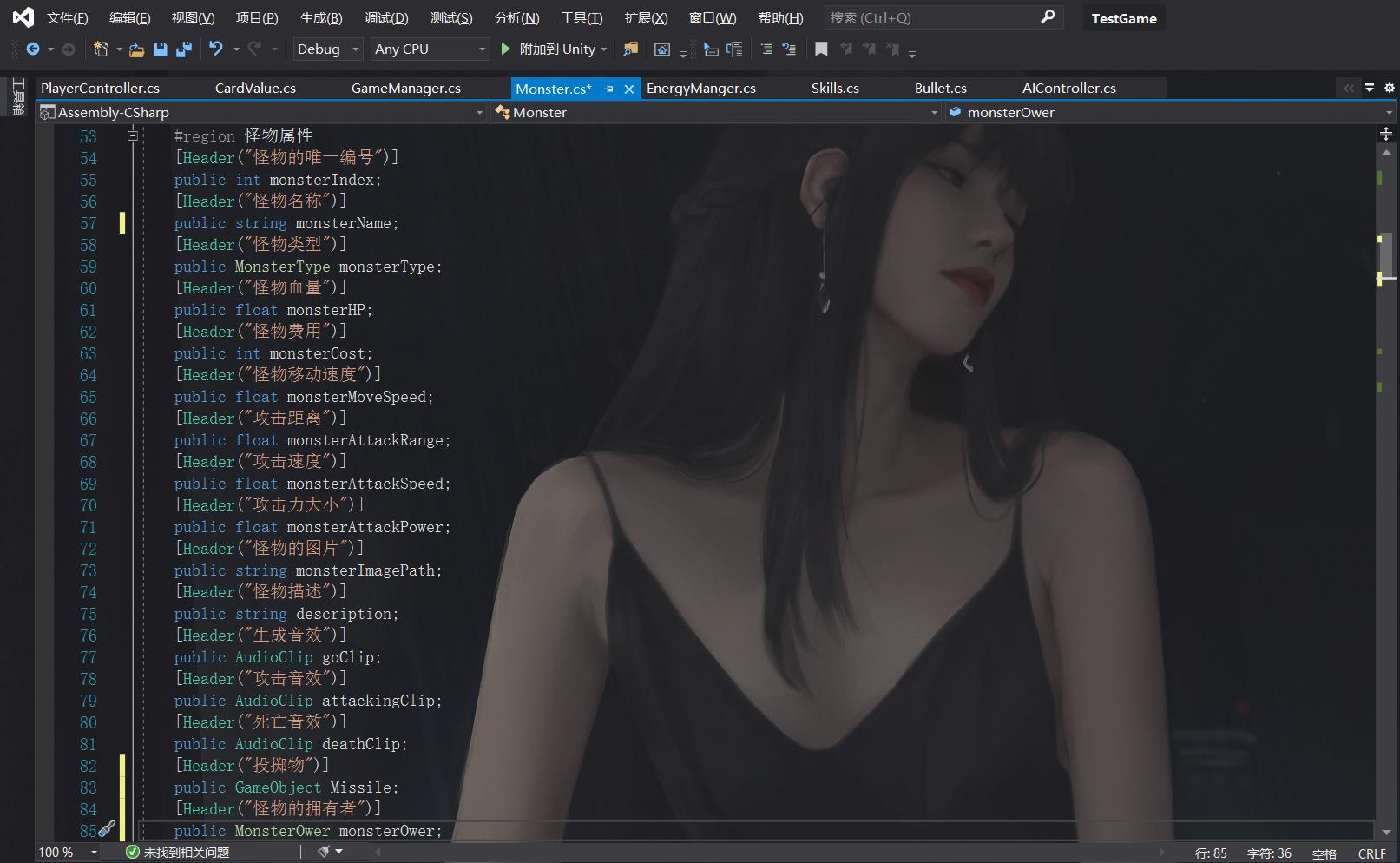Expand the attach to Unity dropdown arrow
Viewport: 1400px width, 863px height.
point(604,49)
